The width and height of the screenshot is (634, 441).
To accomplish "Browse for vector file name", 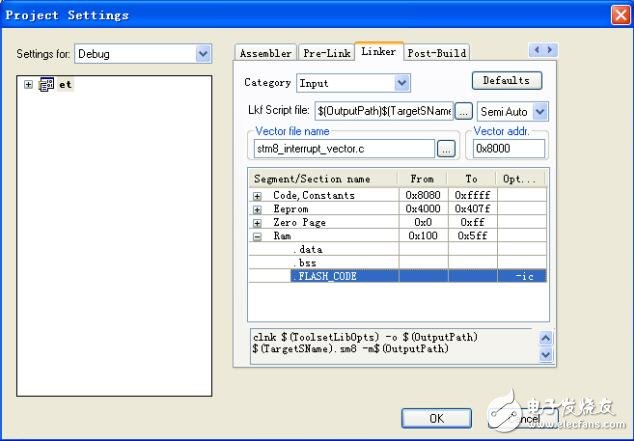I will (446, 148).
